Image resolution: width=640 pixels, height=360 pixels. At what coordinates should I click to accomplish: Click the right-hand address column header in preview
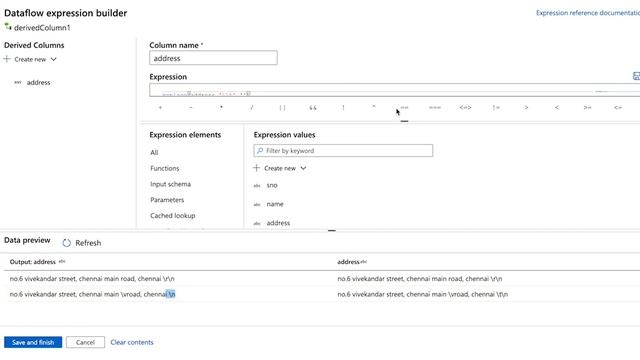348,262
